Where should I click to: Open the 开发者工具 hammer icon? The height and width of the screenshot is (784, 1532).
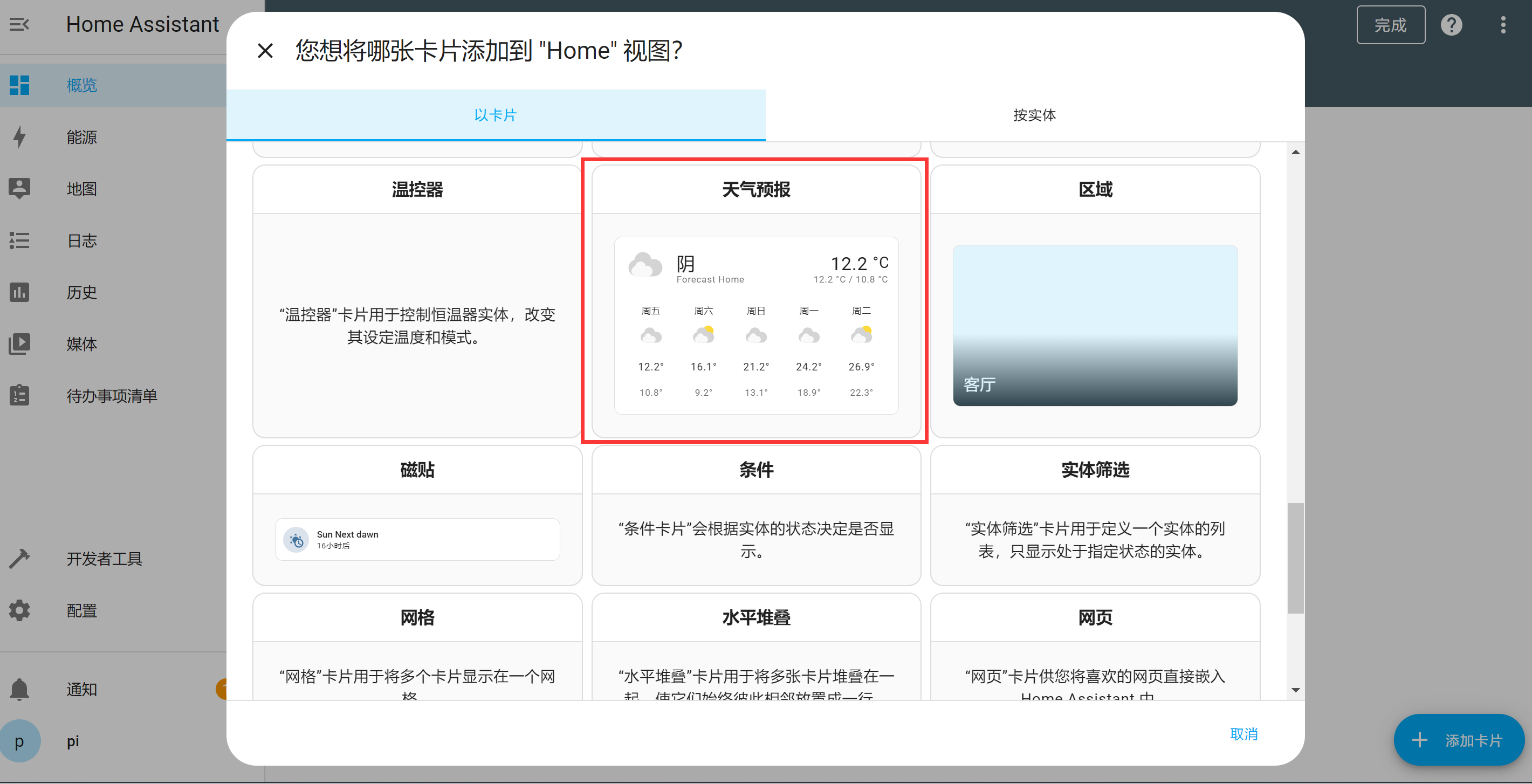pyautogui.click(x=19, y=559)
